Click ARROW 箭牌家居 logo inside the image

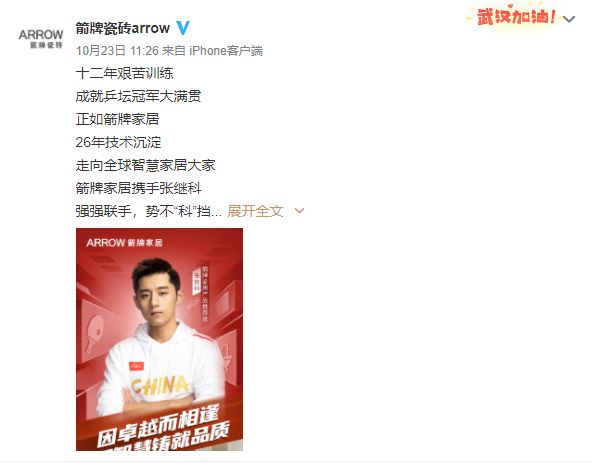[x=125, y=243]
